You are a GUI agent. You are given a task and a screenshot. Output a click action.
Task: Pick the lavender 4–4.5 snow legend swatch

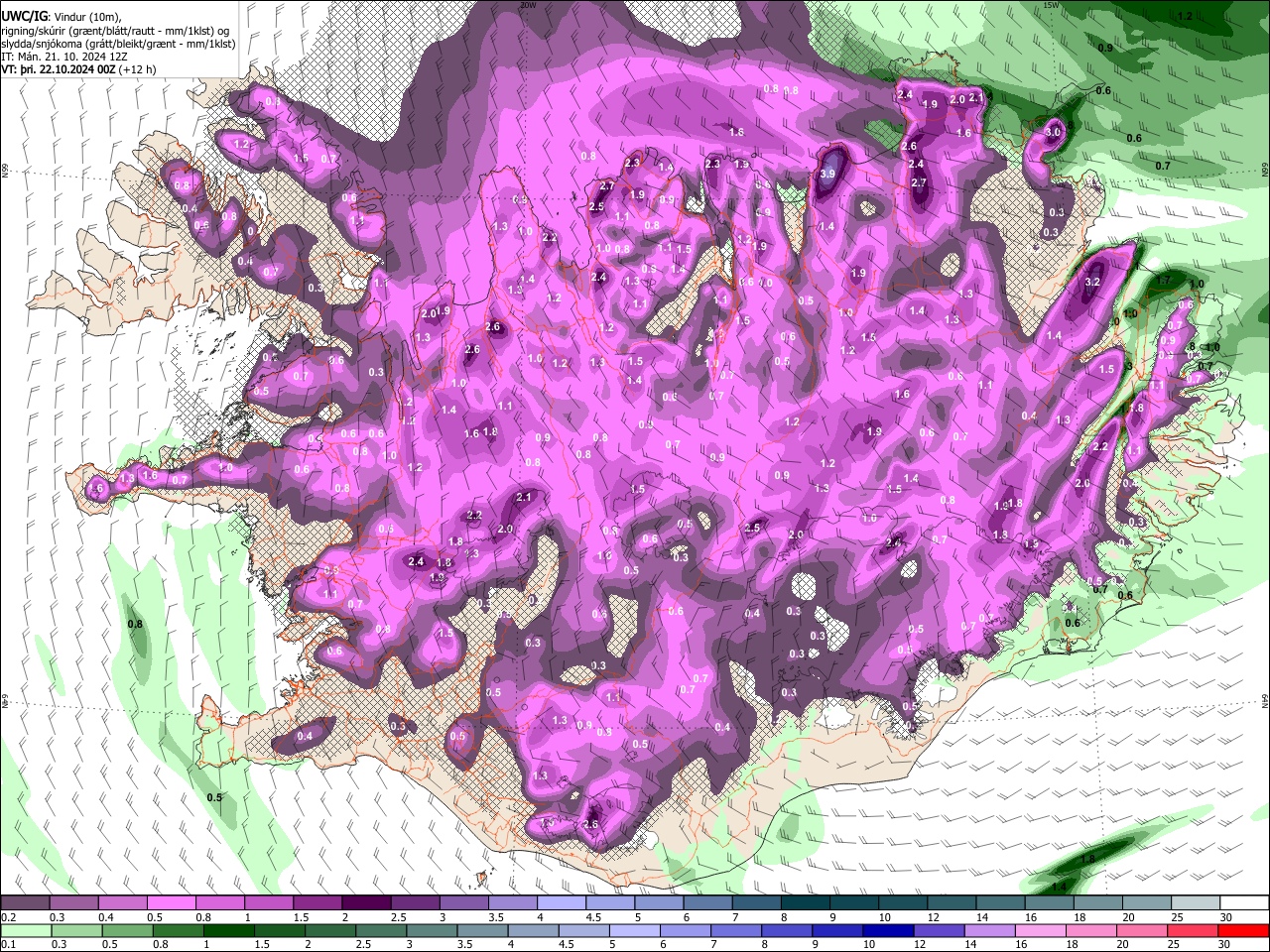(561, 903)
